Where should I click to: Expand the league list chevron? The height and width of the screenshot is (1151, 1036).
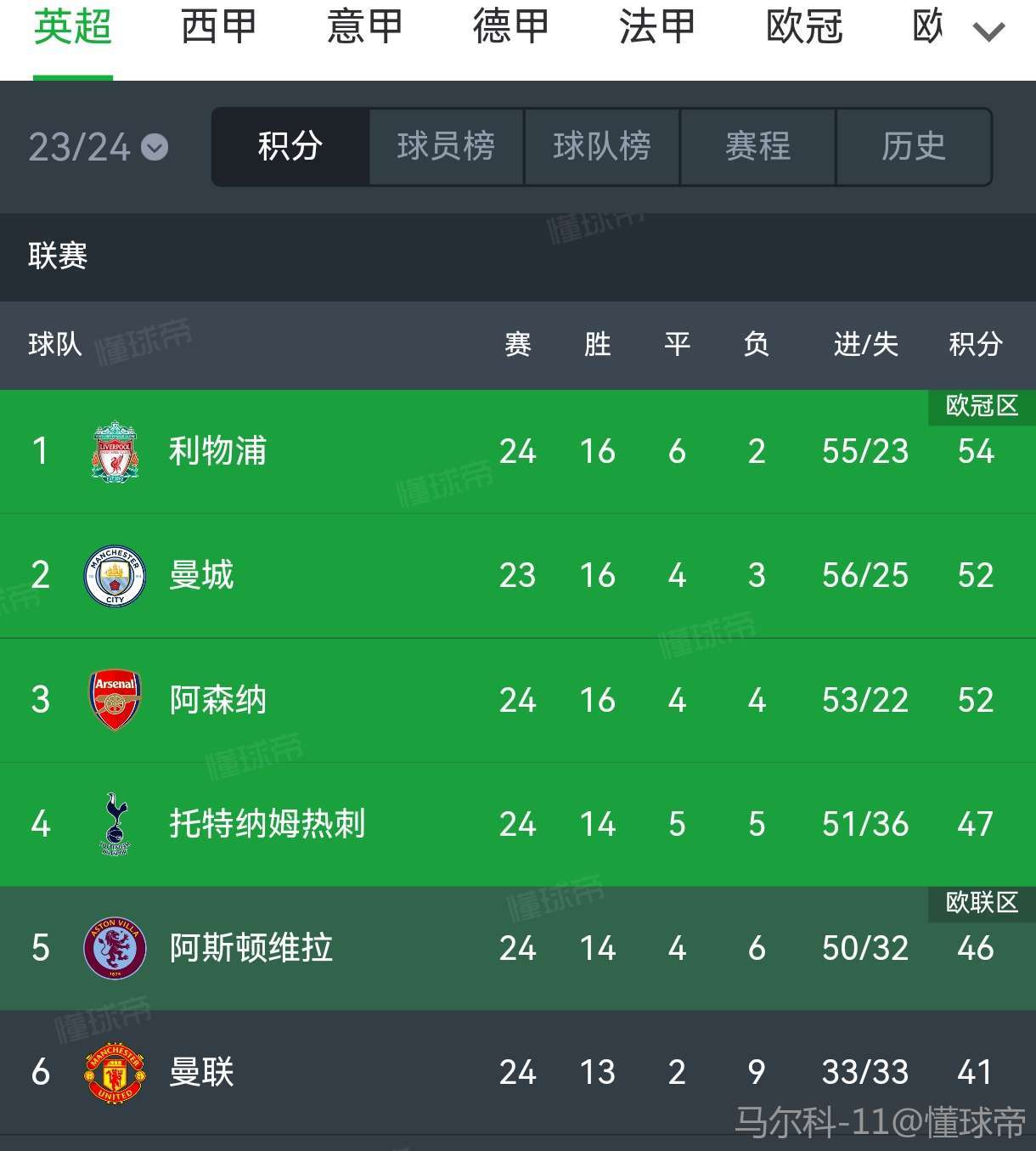pyautogui.click(x=988, y=32)
